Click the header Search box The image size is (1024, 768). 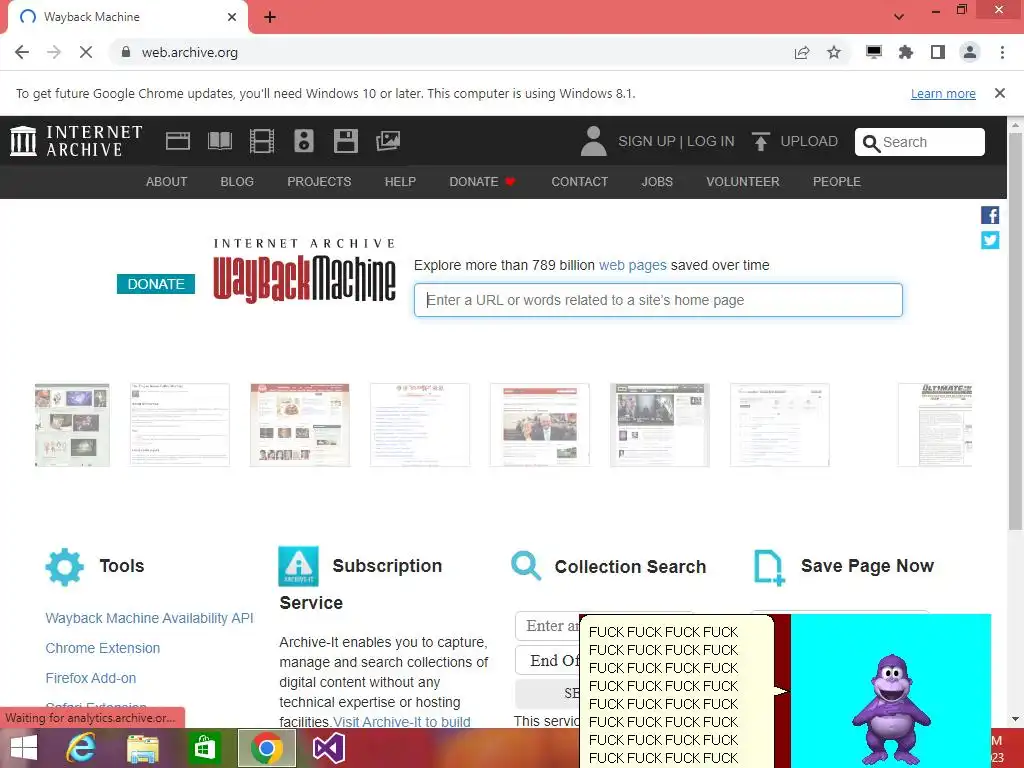pyautogui.click(x=920, y=142)
